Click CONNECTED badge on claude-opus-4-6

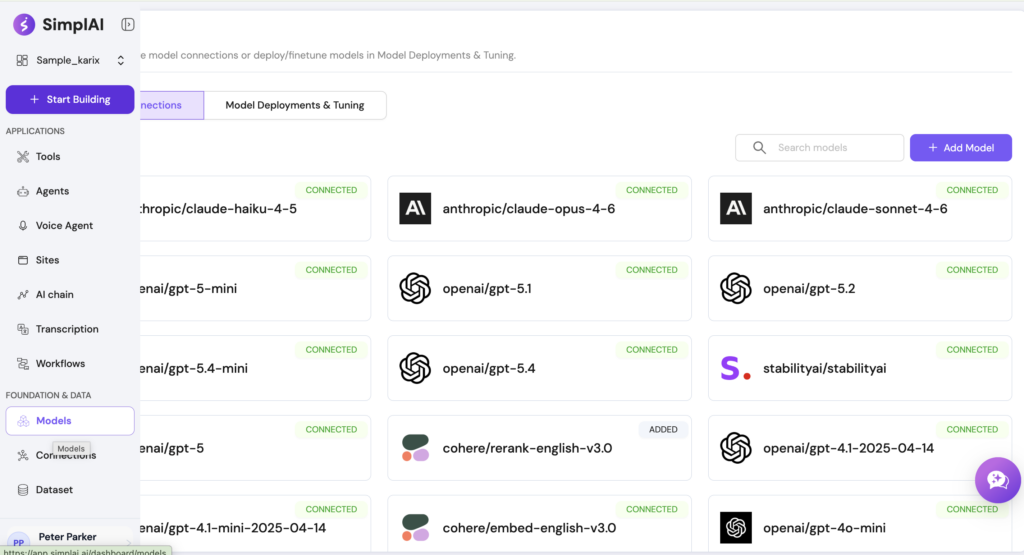point(652,190)
